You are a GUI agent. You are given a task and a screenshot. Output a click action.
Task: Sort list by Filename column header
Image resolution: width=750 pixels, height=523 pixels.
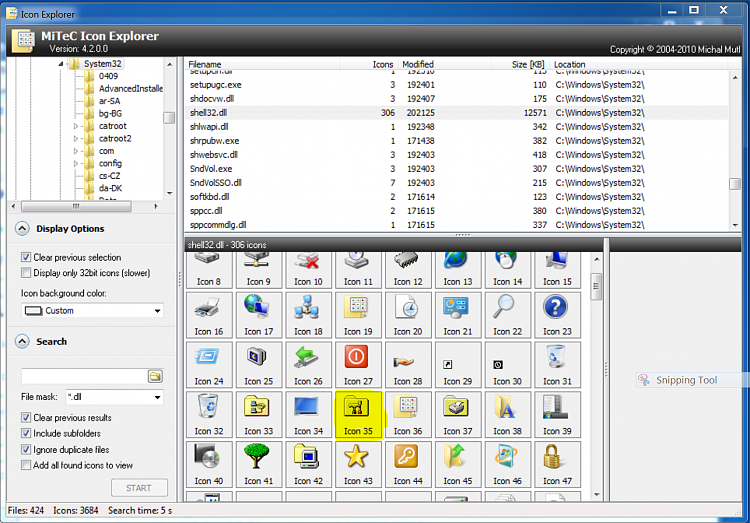tap(262, 64)
